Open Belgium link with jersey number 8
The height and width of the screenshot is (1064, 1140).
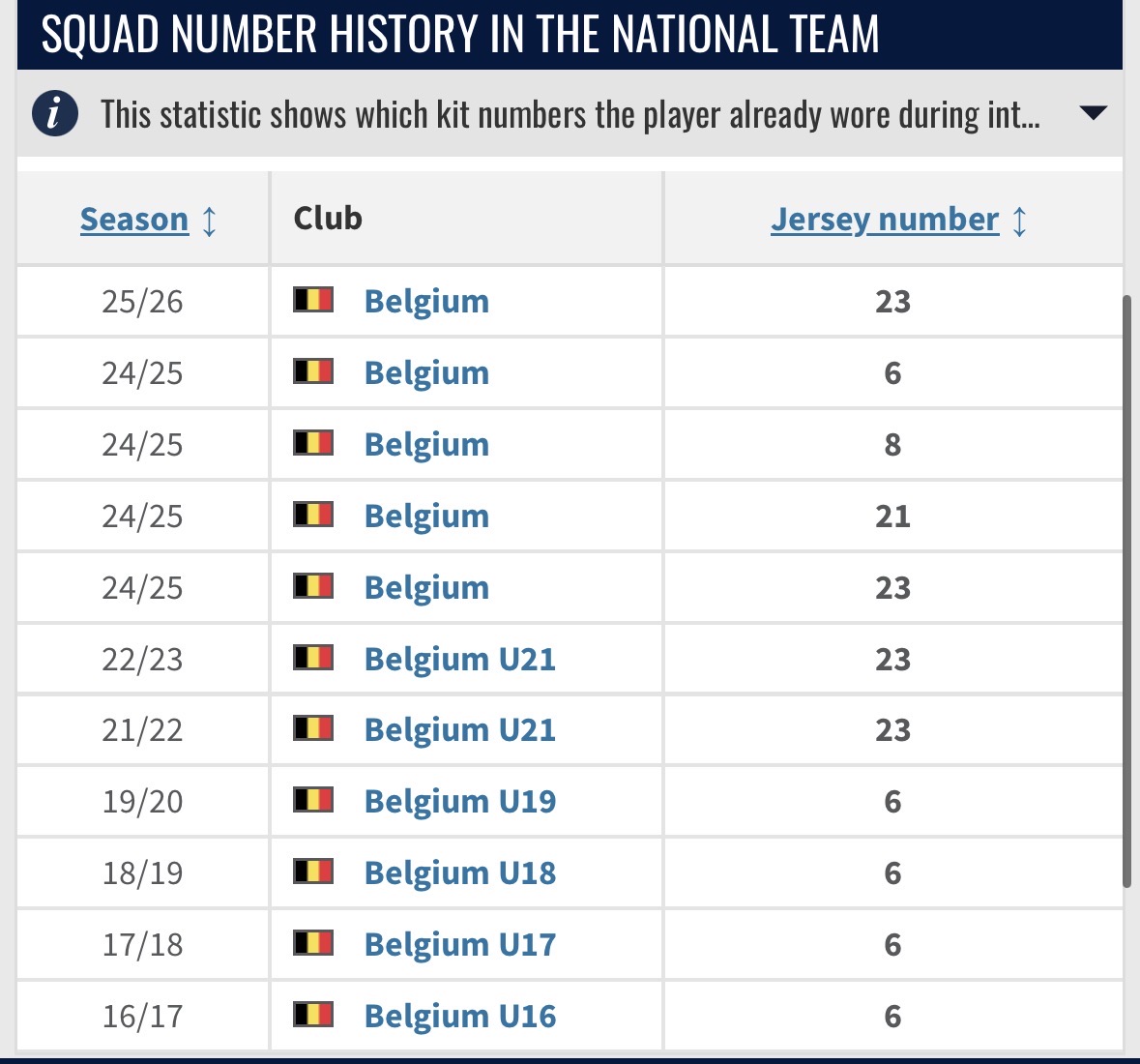coord(426,444)
